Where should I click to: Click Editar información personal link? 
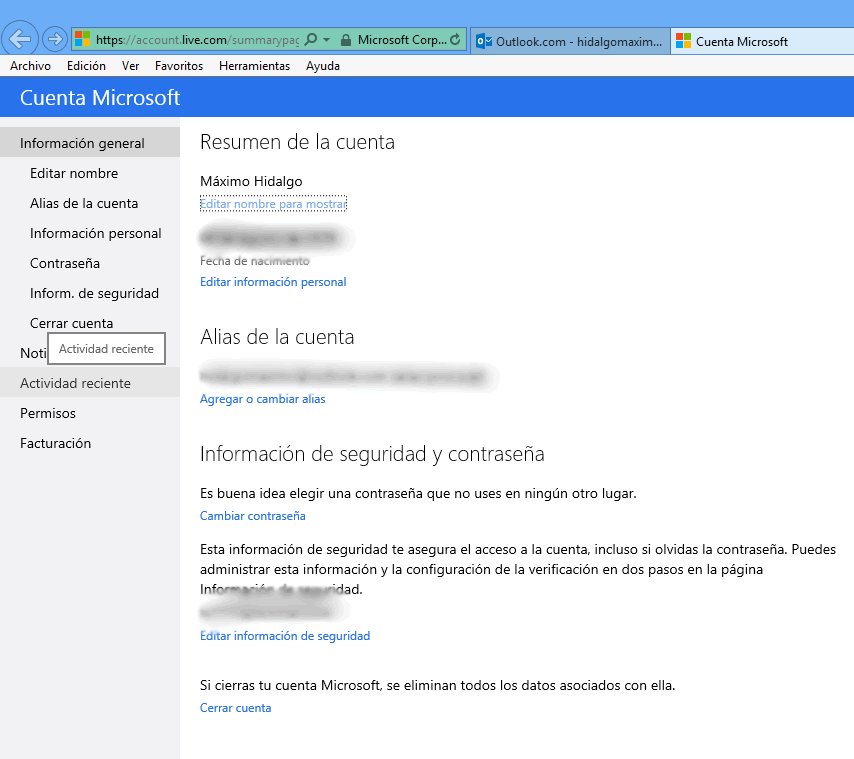[x=273, y=282]
